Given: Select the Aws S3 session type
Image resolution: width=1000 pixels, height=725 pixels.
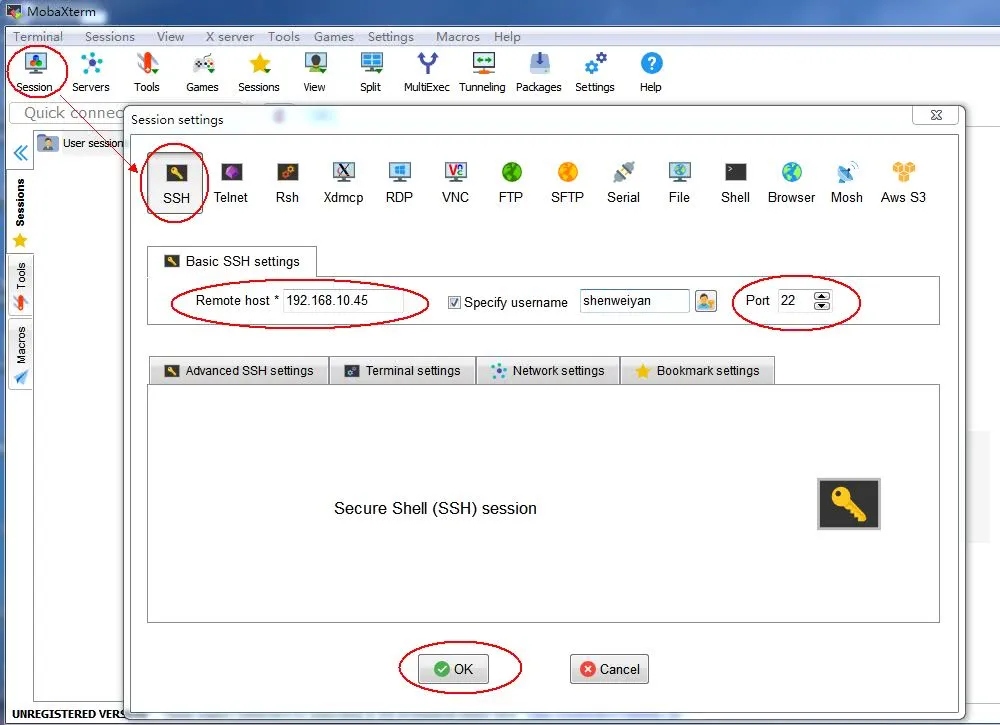Looking at the screenshot, I should (x=903, y=183).
